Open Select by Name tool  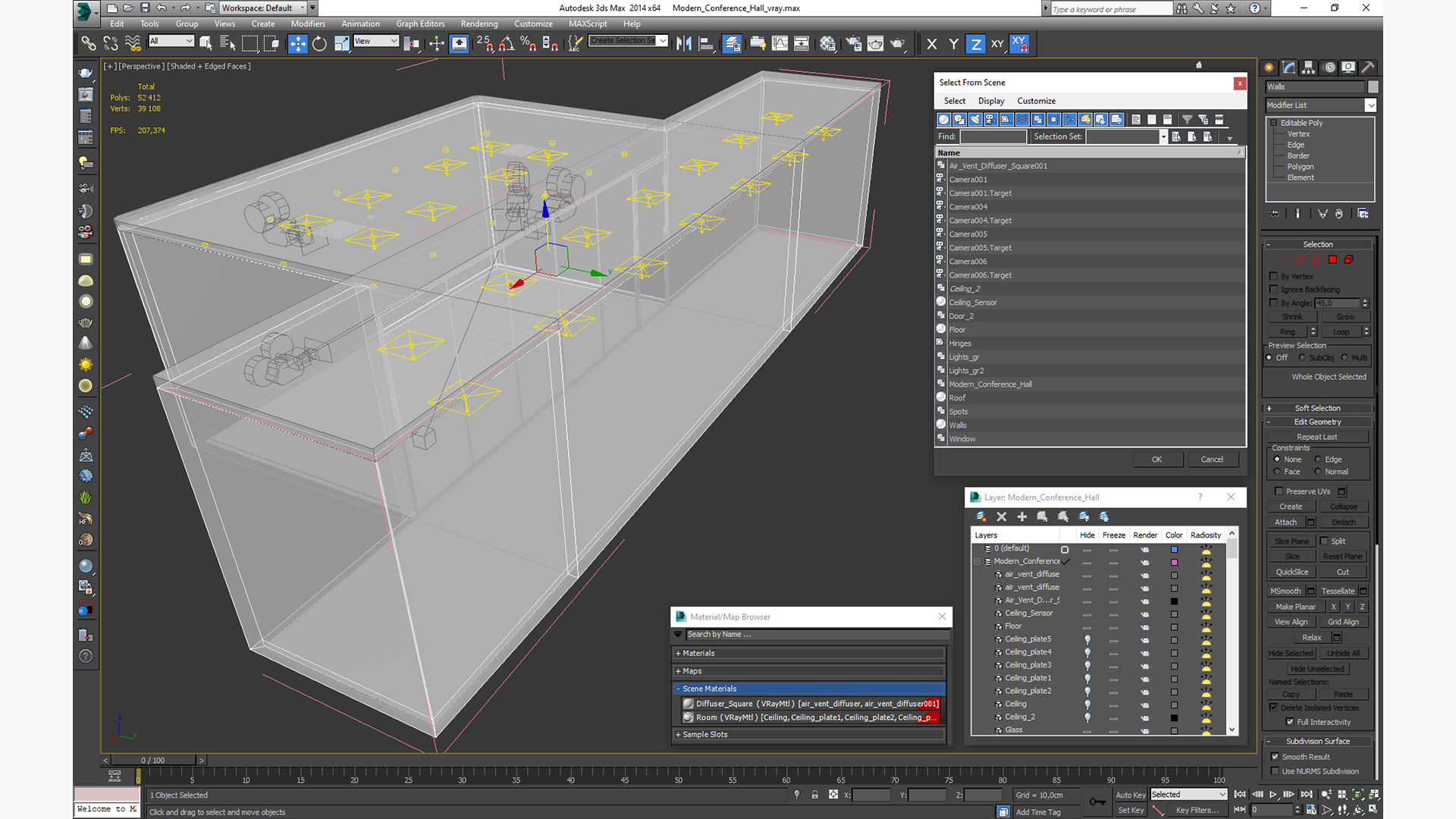[x=227, y=44]
